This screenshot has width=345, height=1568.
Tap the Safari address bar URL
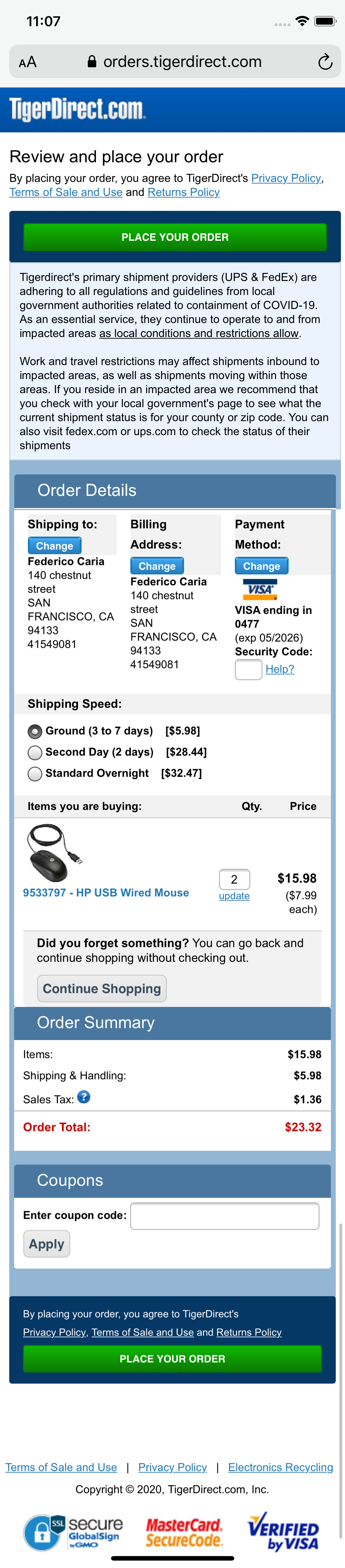182,62
